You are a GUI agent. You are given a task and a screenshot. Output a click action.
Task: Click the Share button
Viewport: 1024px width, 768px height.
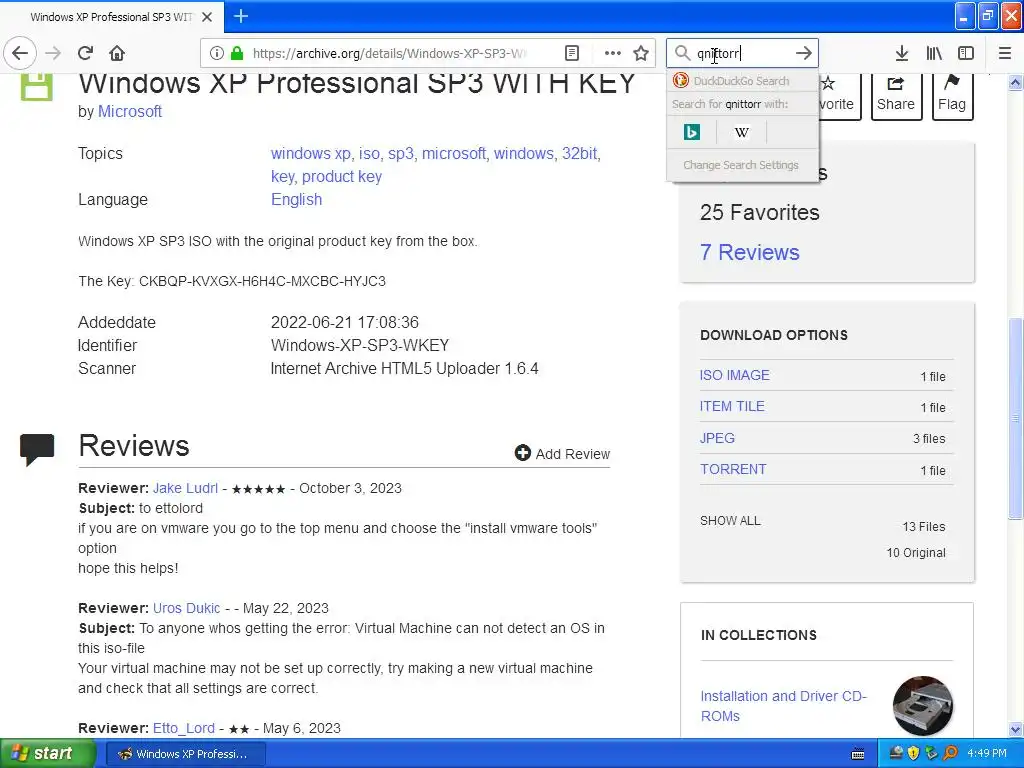(896, 95)
